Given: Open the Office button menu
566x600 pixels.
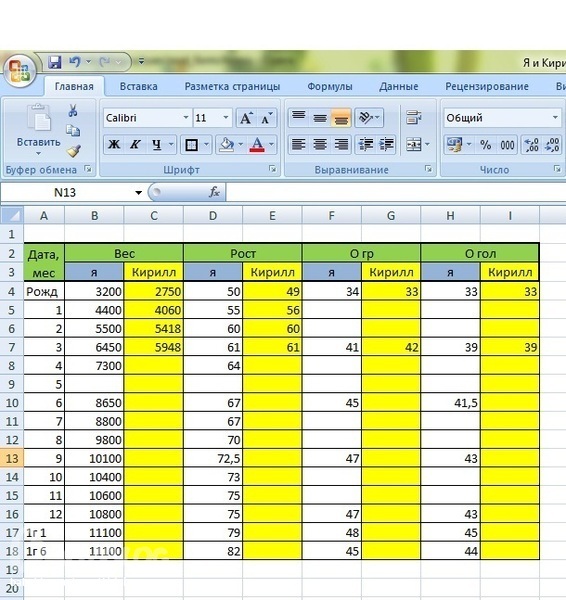Looking at the screenshot, I should 19,71.
